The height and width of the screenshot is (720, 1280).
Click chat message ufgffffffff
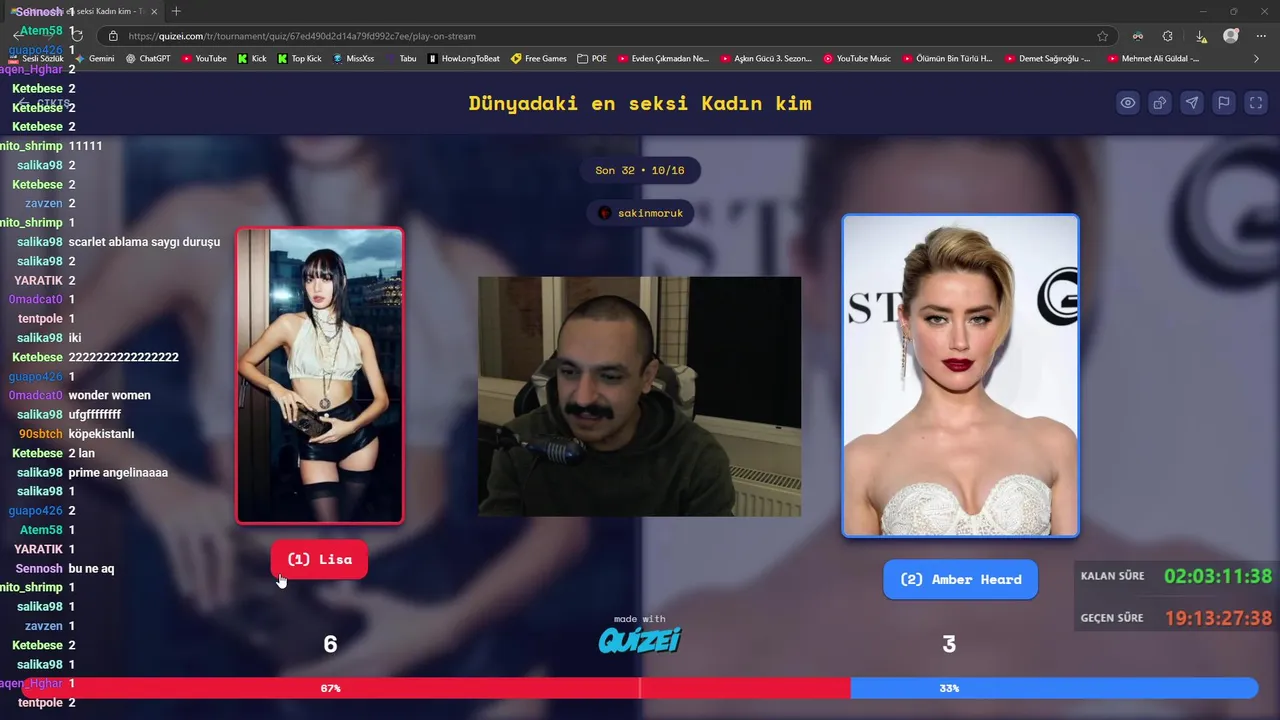pos(95,414)
